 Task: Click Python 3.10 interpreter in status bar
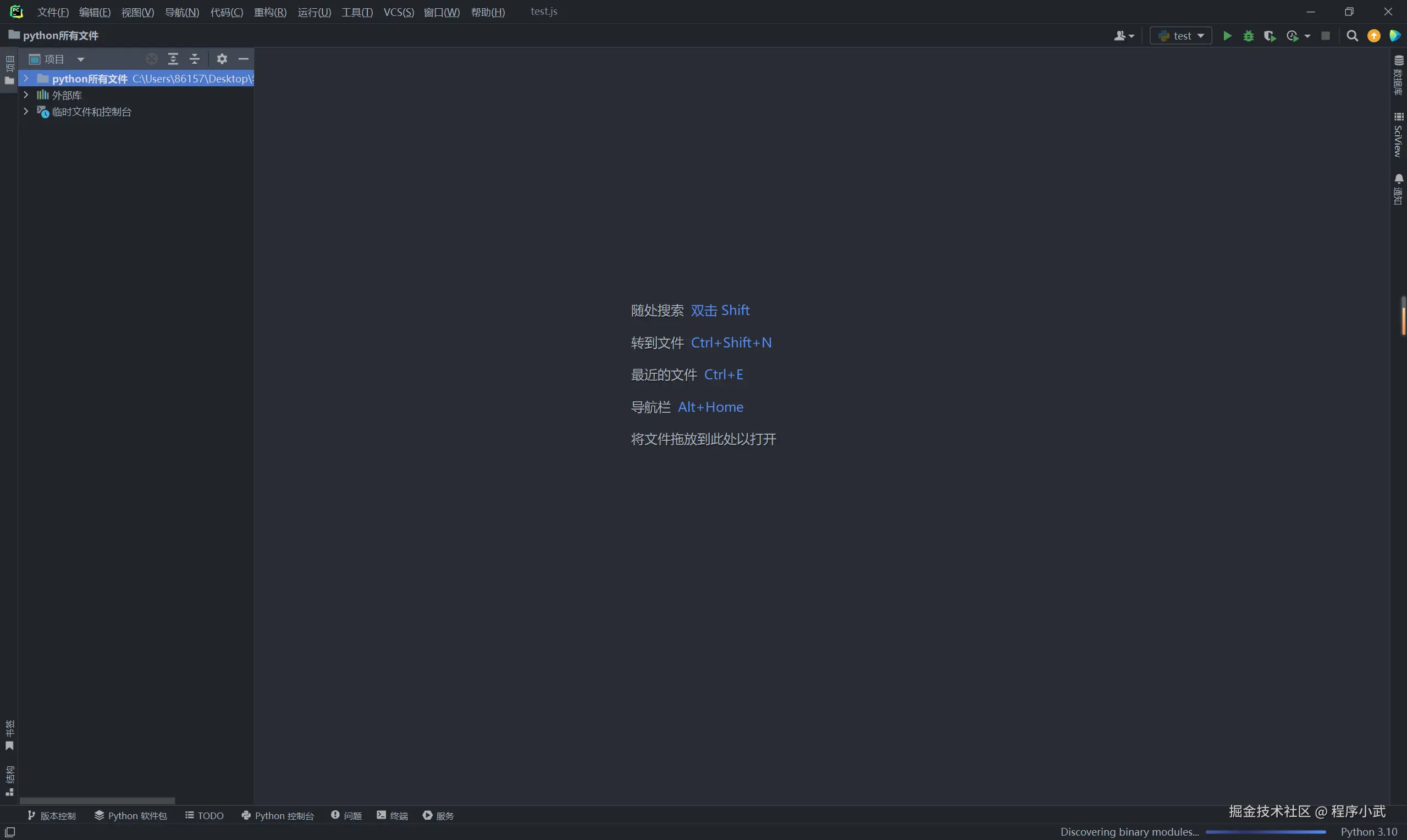coord(1369,832)
